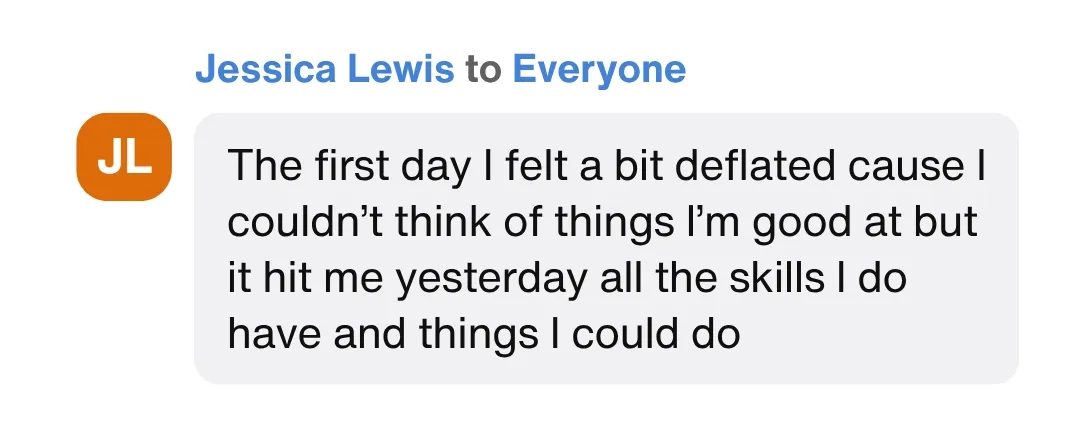Click the message line starting "The first day"

coord(606,167)
